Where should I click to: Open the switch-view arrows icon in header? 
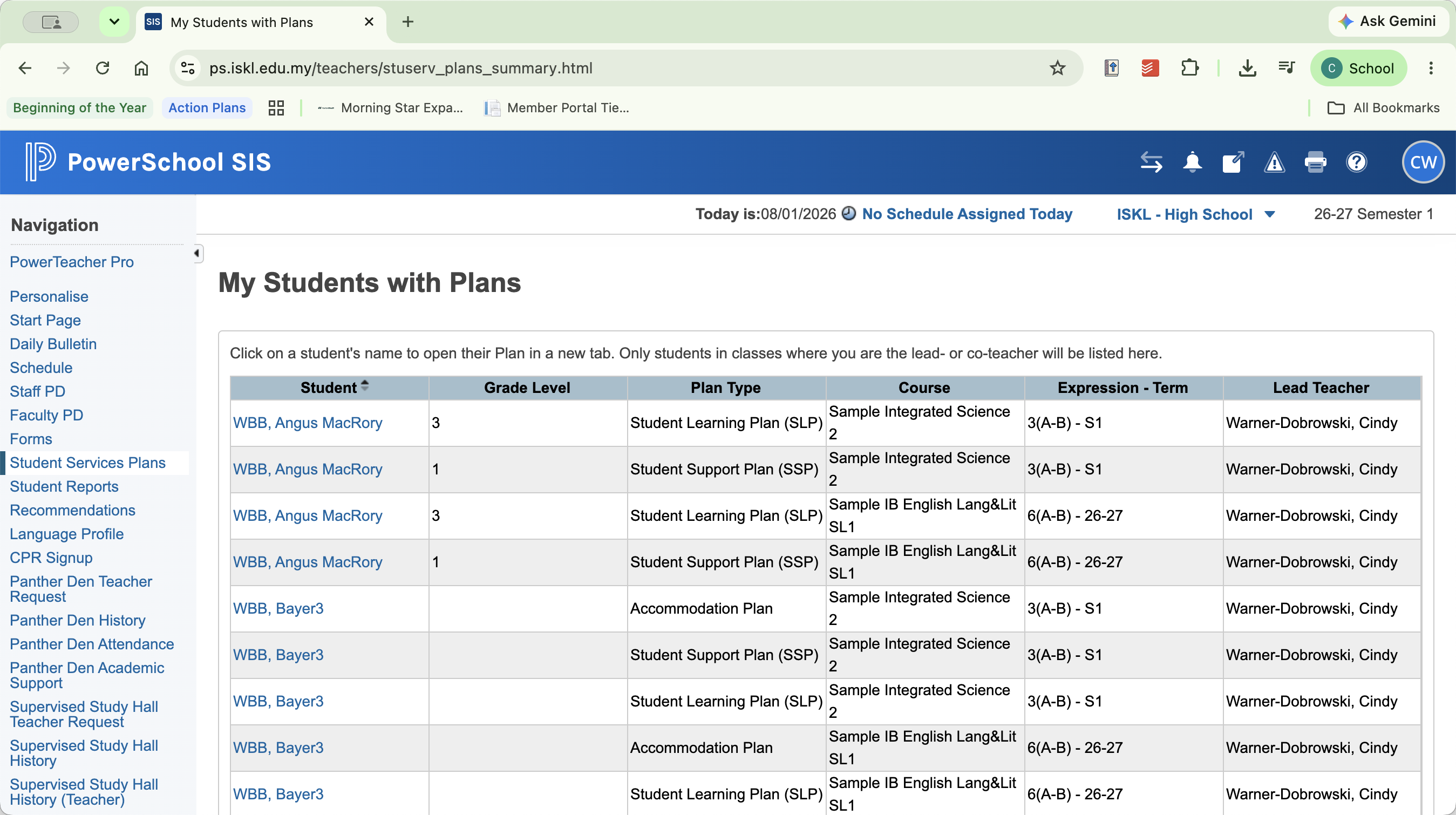pos(1151,162)
